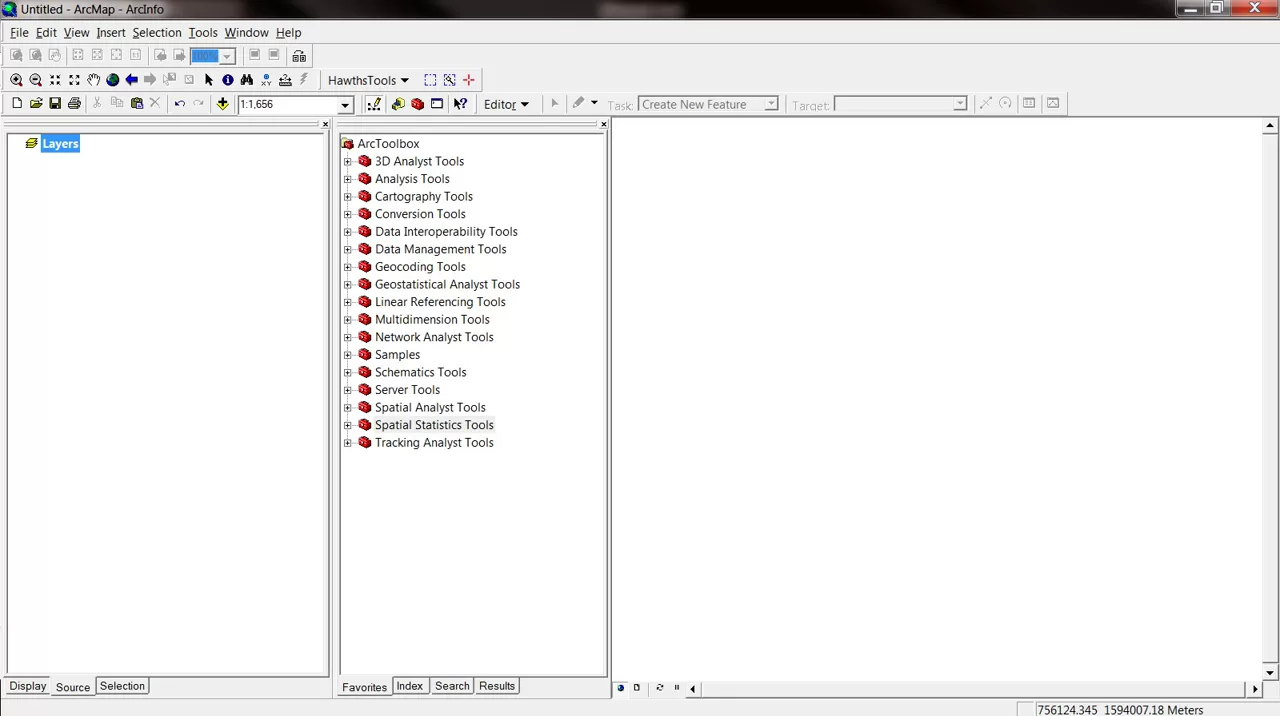Screen dimensions: 1280x716
Task: Switch to ArcToolbox Results tab
Action: coord(497,686)
